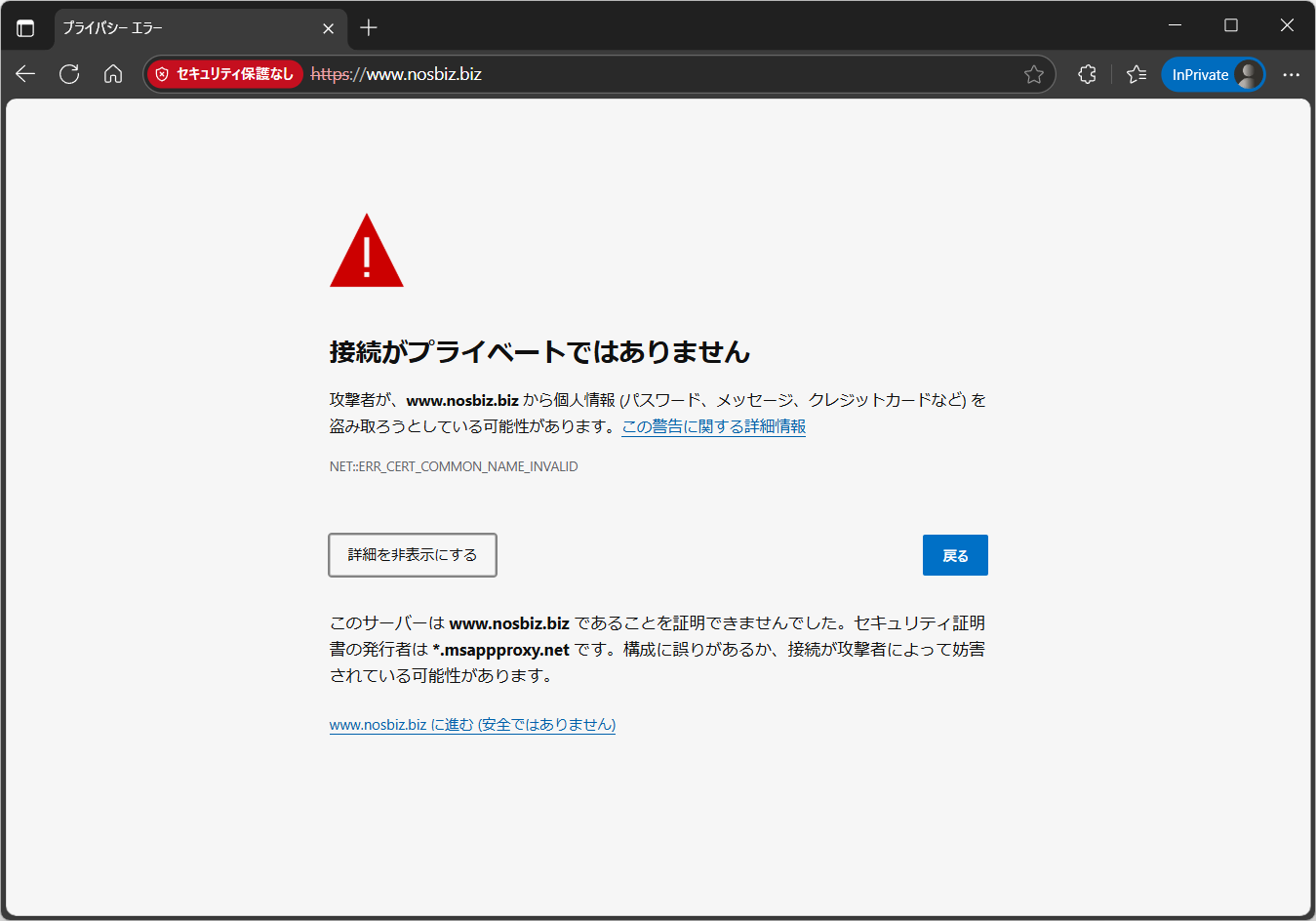Screen dimensions: 1316x921
Task: Open the Extensions puzzle icon
Action: coord(1087,74)
